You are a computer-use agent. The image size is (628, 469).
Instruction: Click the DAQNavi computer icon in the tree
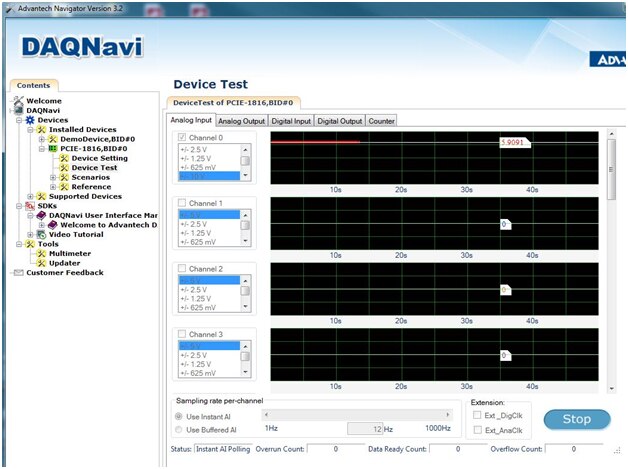(x=18, y=110)
